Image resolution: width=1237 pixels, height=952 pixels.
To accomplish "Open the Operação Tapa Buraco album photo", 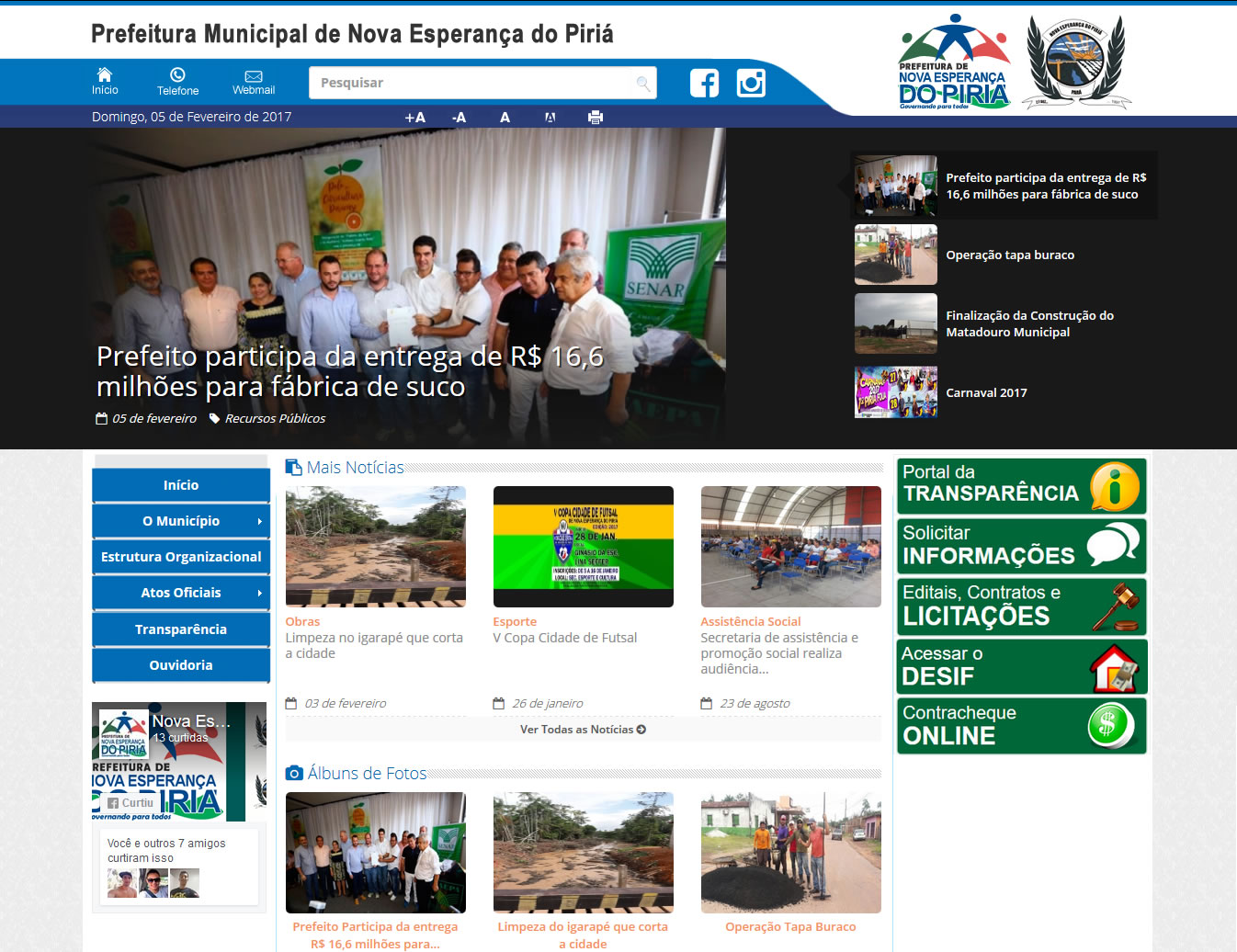I will pos(791,853).
